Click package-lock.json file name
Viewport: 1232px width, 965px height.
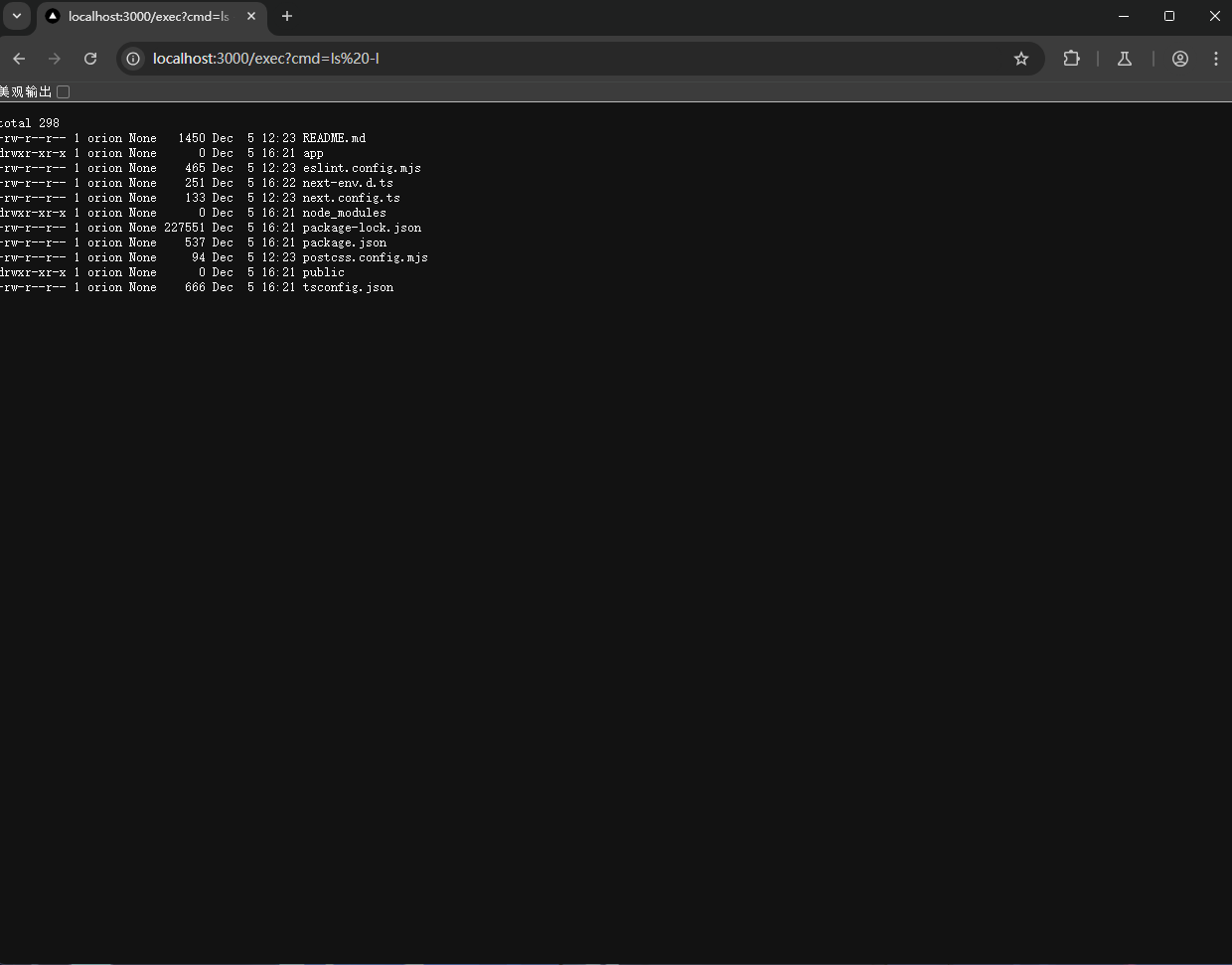(362, 228)
